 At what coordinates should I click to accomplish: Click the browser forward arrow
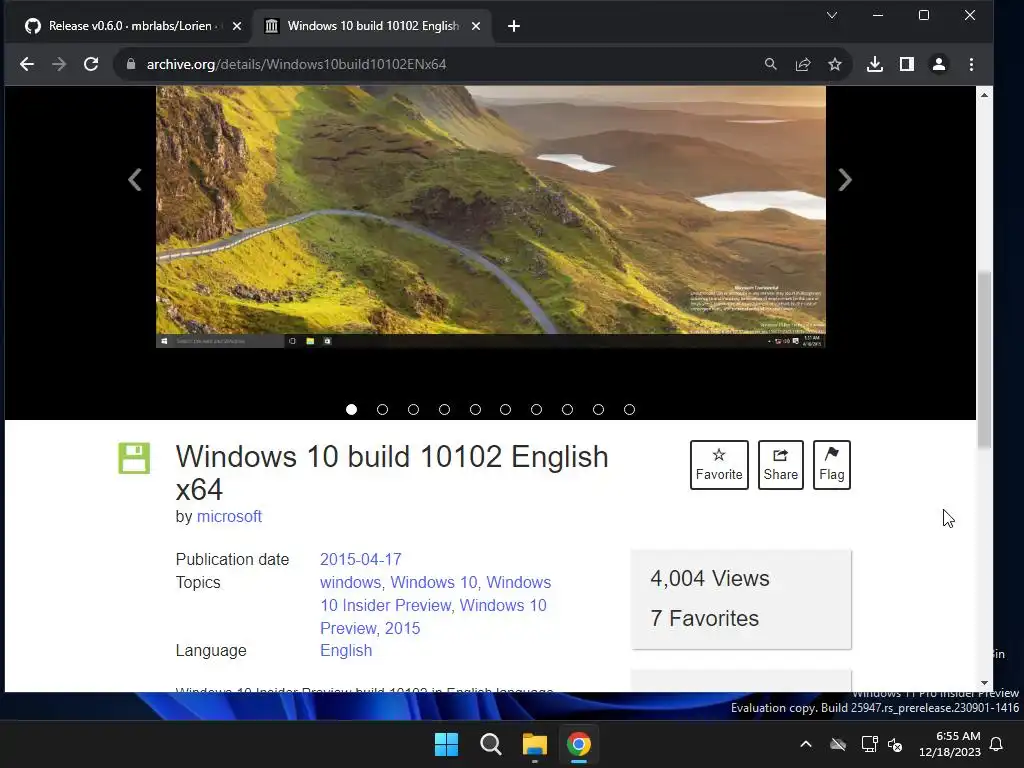59,64
